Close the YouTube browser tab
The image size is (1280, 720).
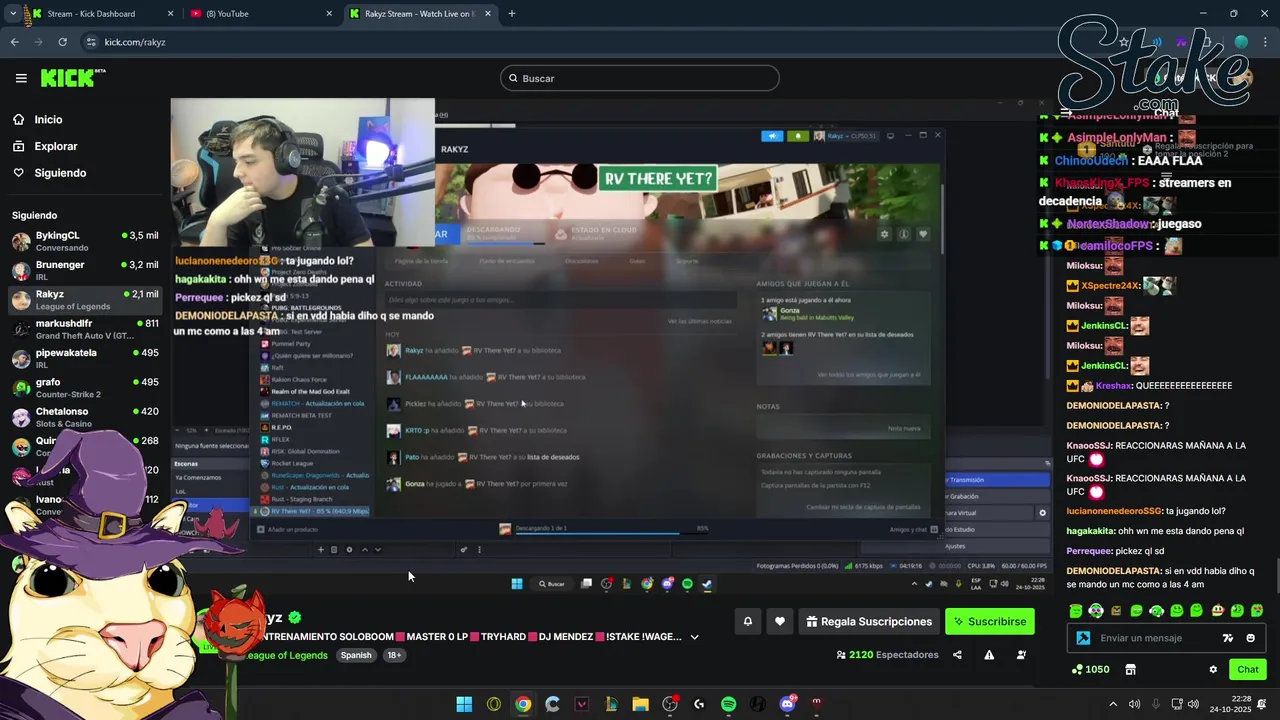pyautogui.click(x=329, y=14)
